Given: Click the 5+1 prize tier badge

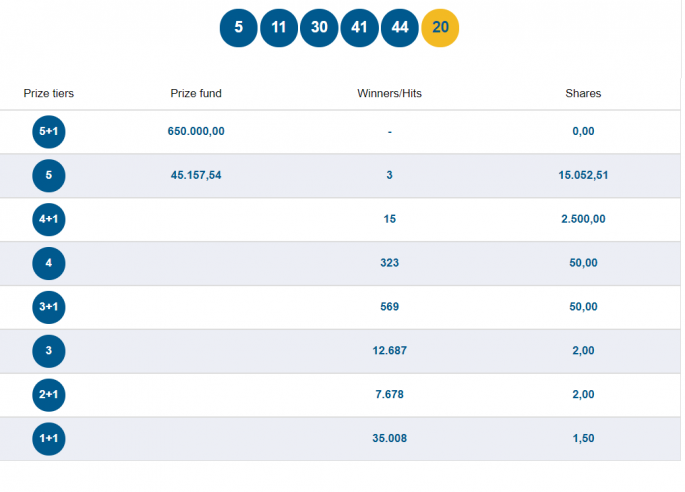Looking at the screenshot, I should pos(49,132).
